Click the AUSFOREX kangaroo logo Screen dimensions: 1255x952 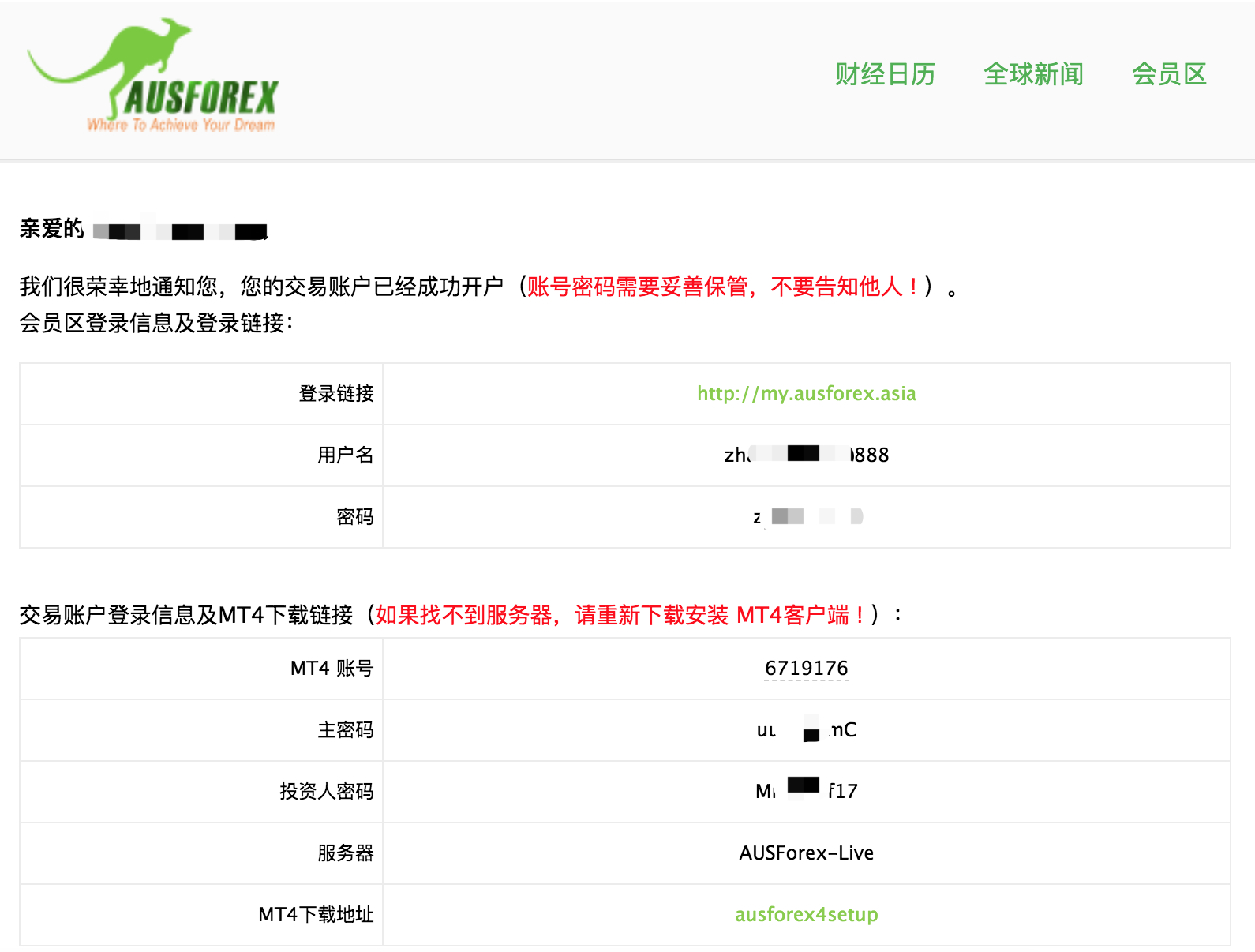152,75
